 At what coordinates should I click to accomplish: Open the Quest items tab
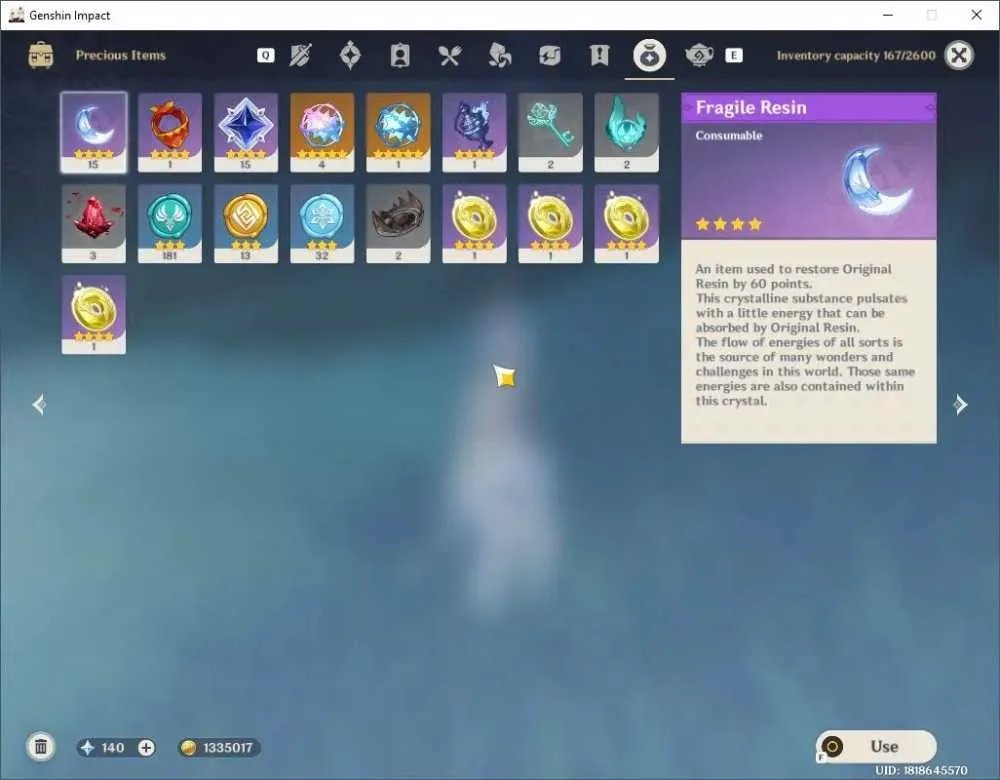coord(599,55)
